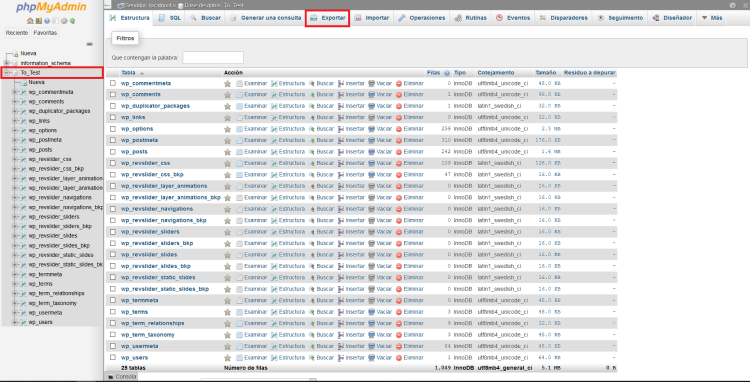Click the Filas column help icon
750x382 pixels.
click(447, 73)
